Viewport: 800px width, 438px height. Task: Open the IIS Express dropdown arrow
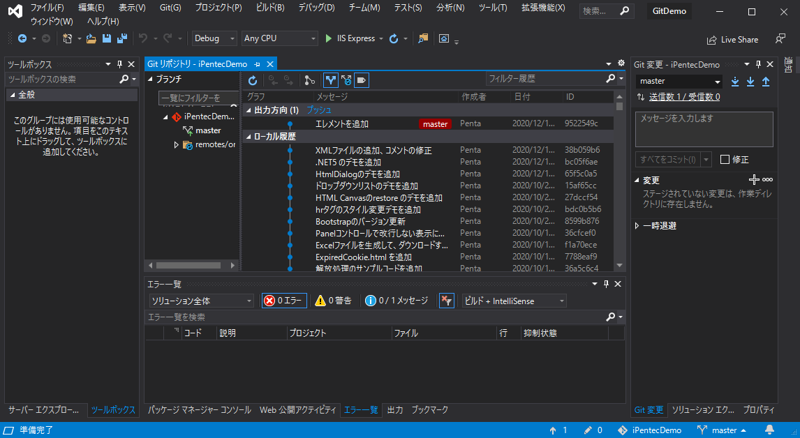[381, 39]
